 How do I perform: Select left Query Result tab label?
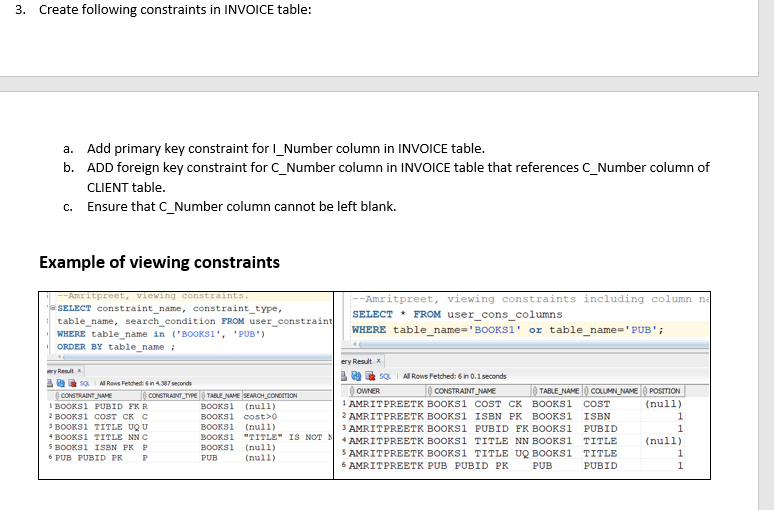pos(60,371)
